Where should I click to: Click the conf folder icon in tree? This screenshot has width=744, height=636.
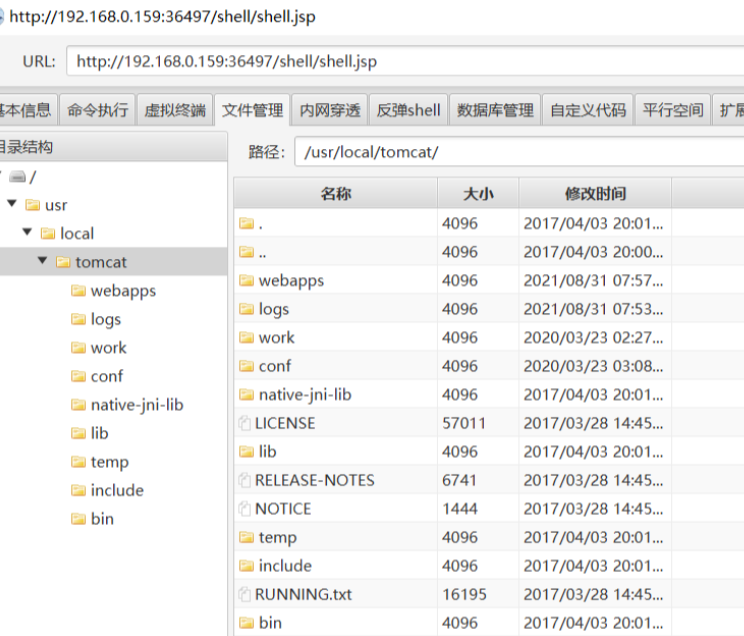coord(79,377)
